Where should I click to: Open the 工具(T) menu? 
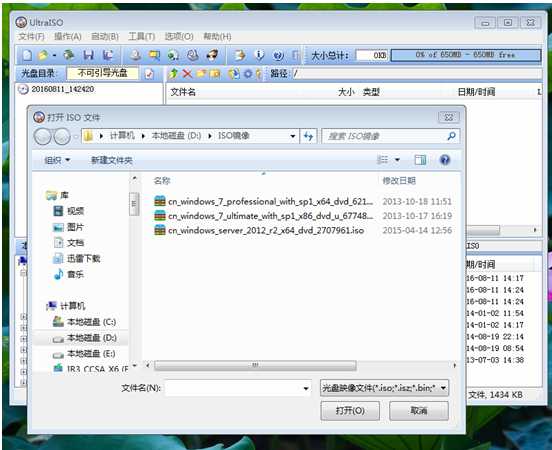pos(142,37)
